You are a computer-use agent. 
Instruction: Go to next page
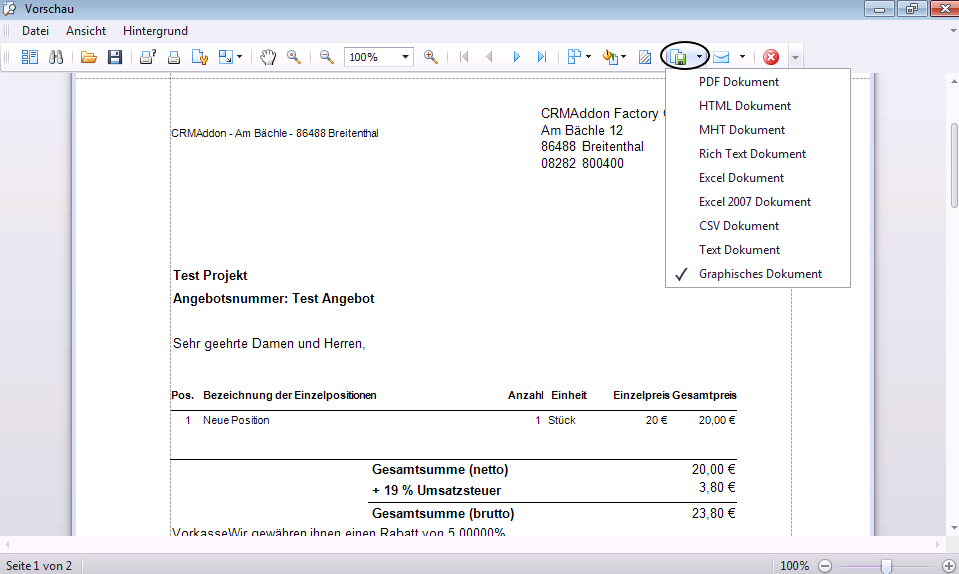coord(516,57)
